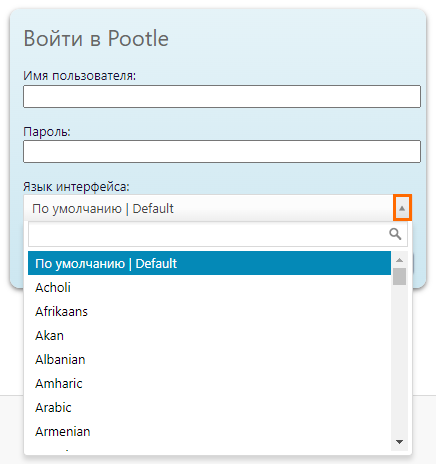Image resolution: width=436 pixels, height=464 pixels.
Task: Click the empty scrollbar track below thumb
Action: 399,360
